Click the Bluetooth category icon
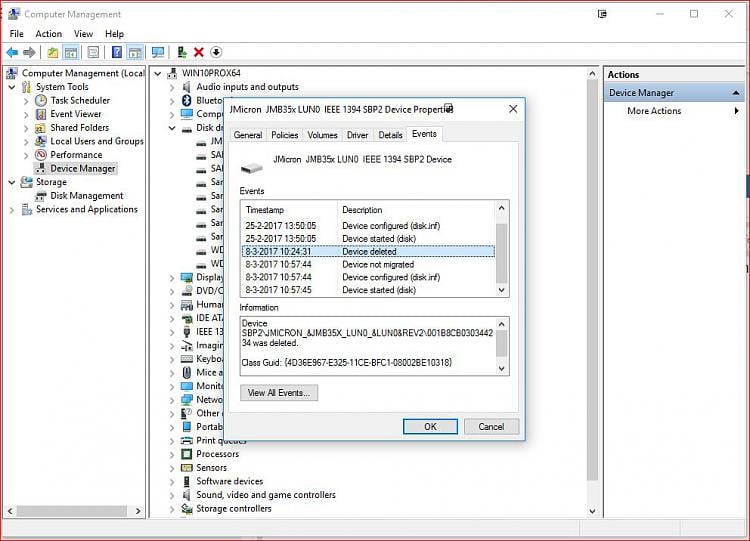The width and height of the screenshot is (750, 541). click(x=187, y=100)
